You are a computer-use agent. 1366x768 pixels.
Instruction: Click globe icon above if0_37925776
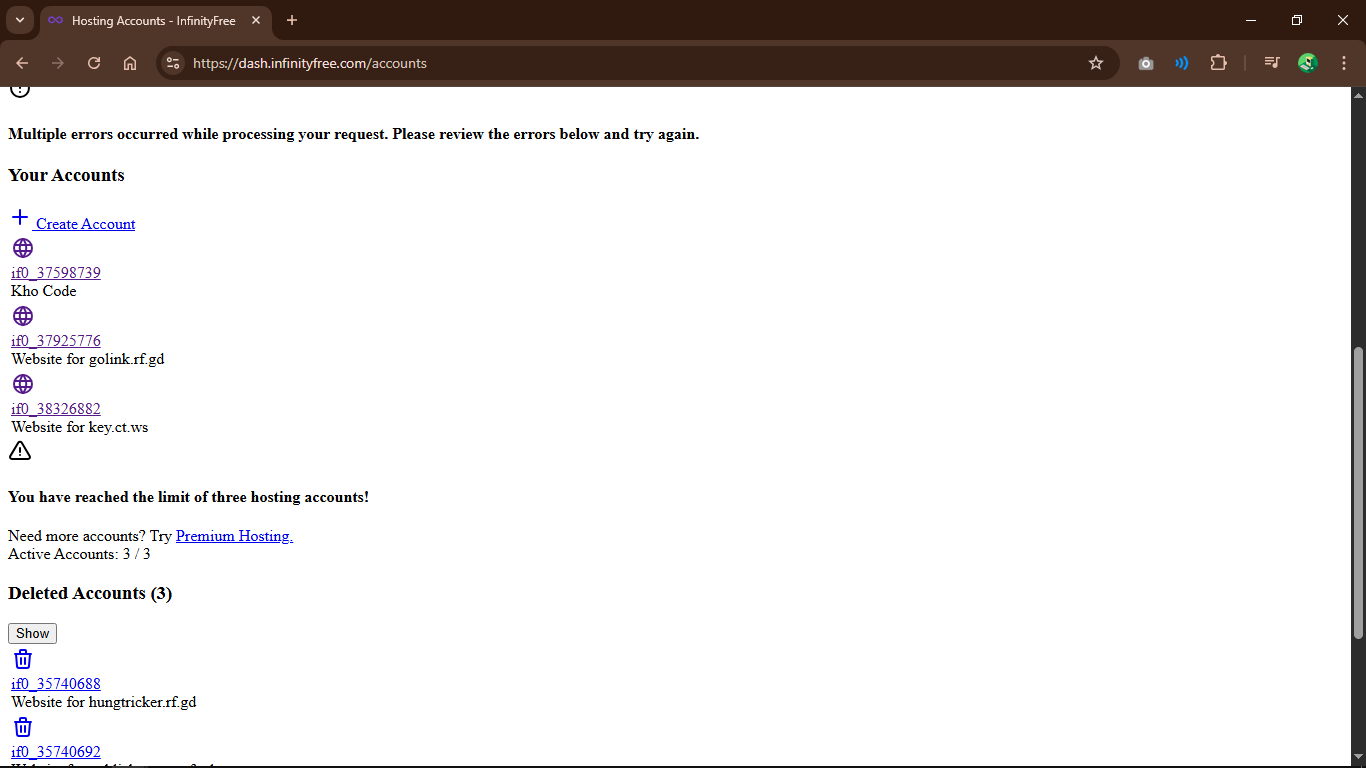22,316
